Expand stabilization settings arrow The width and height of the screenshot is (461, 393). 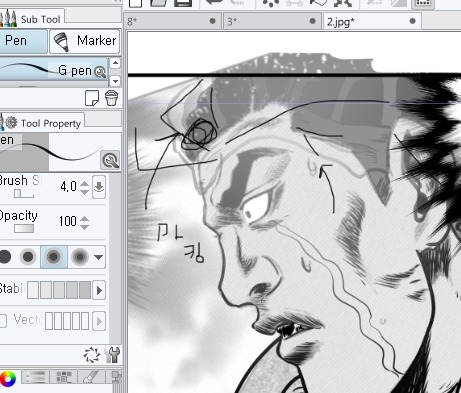[99, 290]
